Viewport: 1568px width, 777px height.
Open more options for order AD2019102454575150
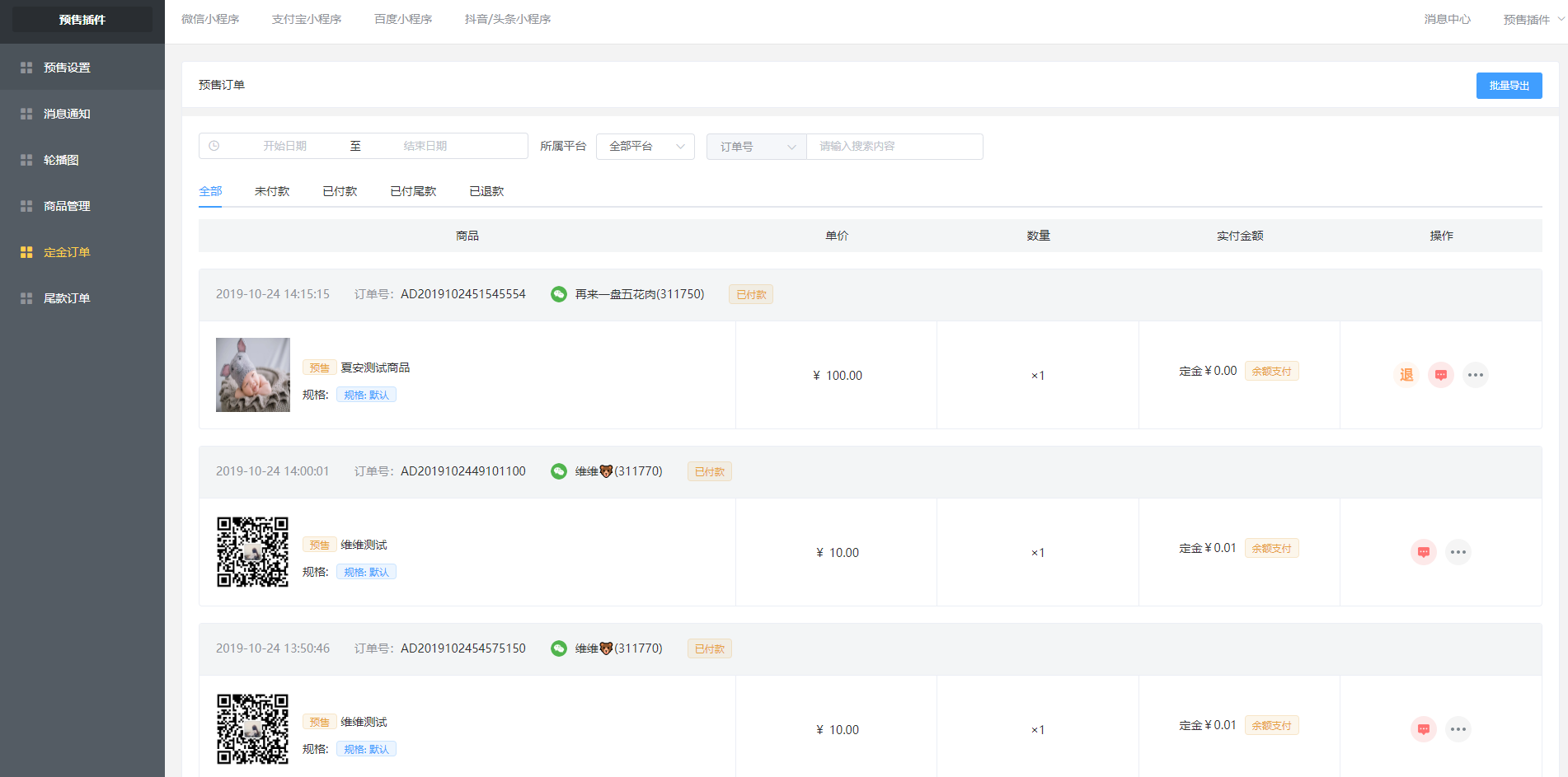[1458, 729]
